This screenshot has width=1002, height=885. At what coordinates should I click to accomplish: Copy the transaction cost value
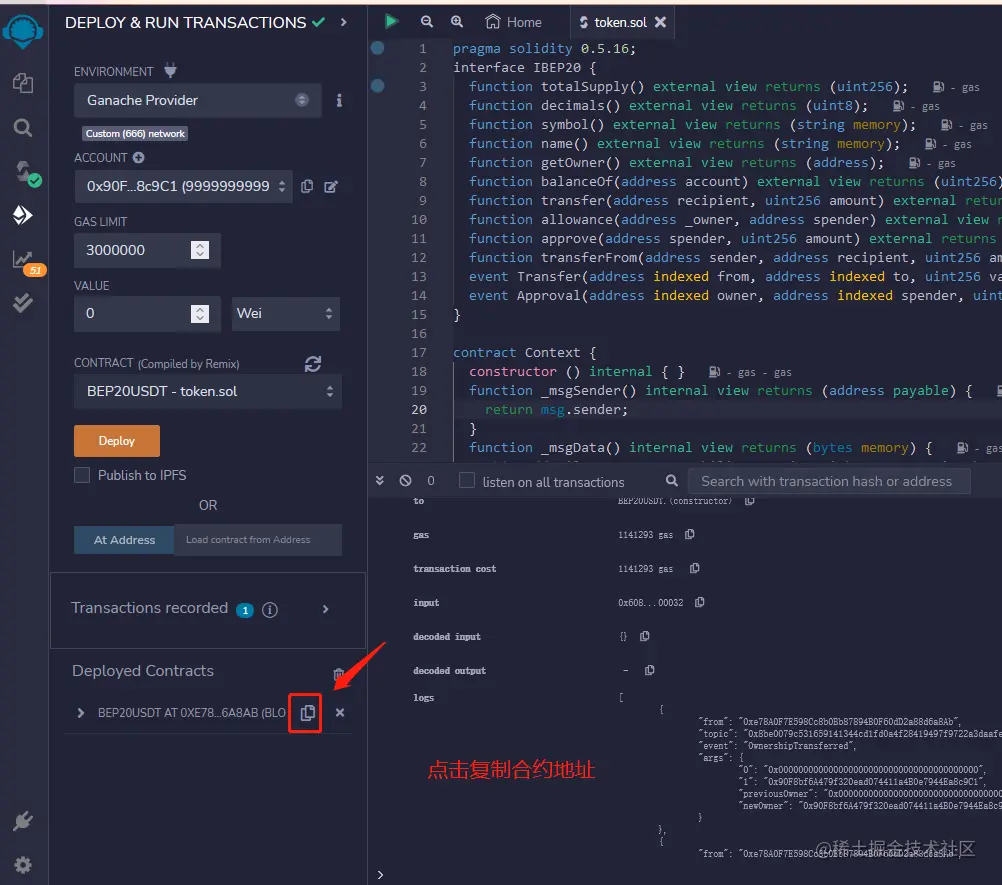695,568
